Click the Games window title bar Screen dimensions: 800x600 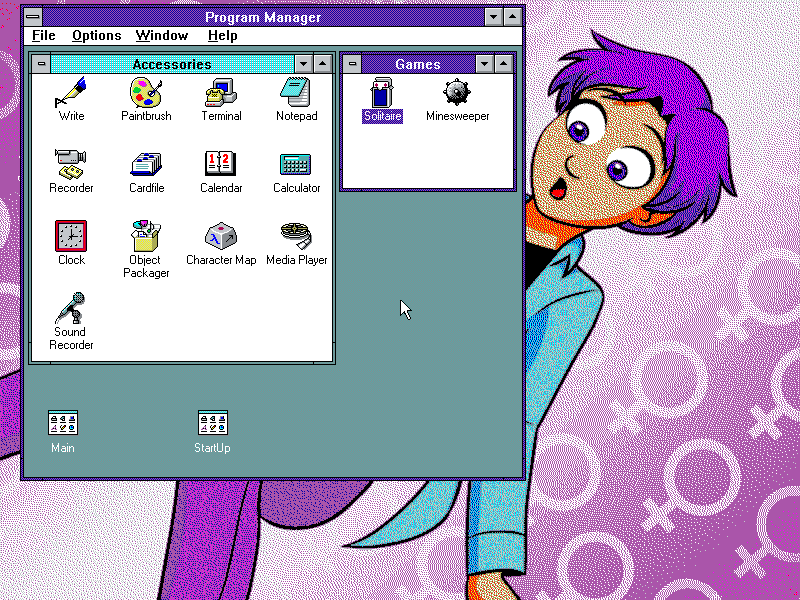click(x=418, y=64)
